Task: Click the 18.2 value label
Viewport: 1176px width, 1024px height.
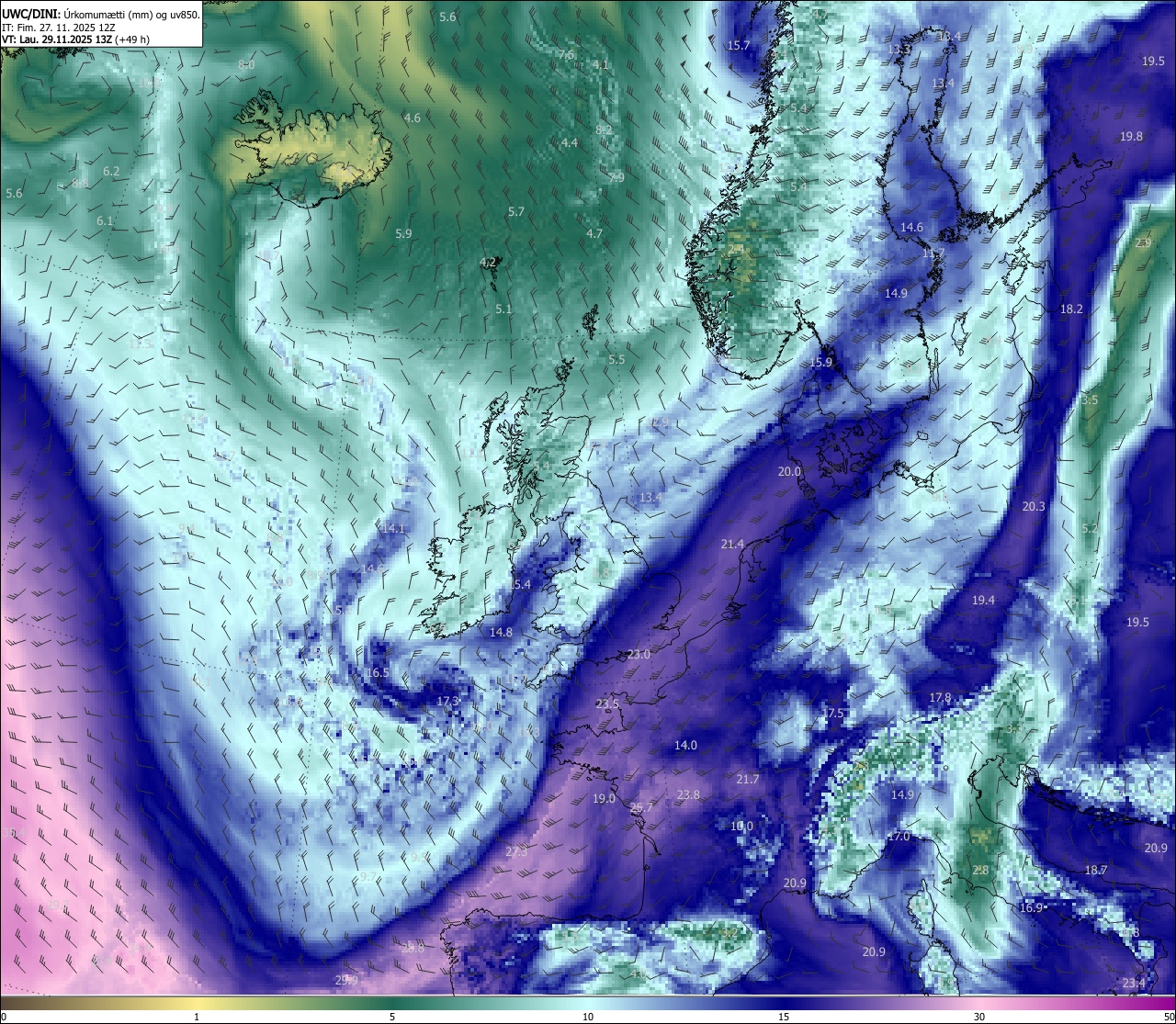Action: click(x=1072, y=309)
